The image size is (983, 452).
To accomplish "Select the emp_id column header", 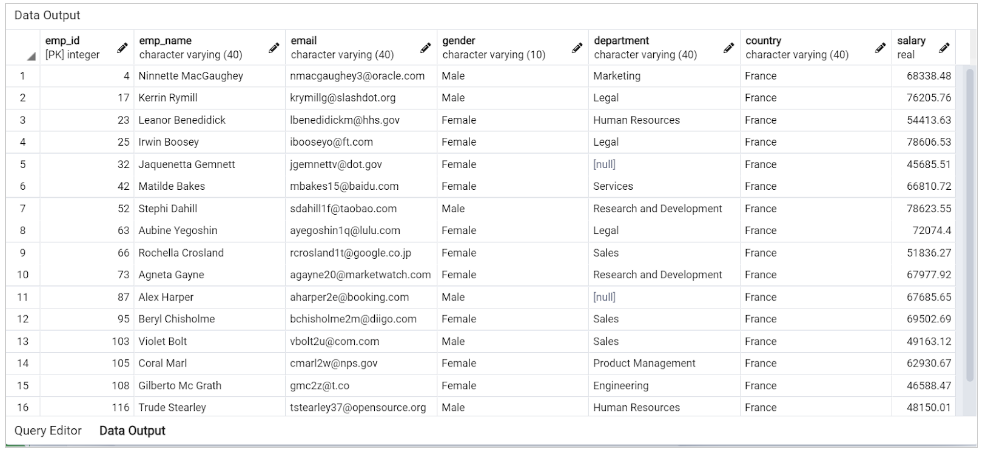I will (87, 48).
